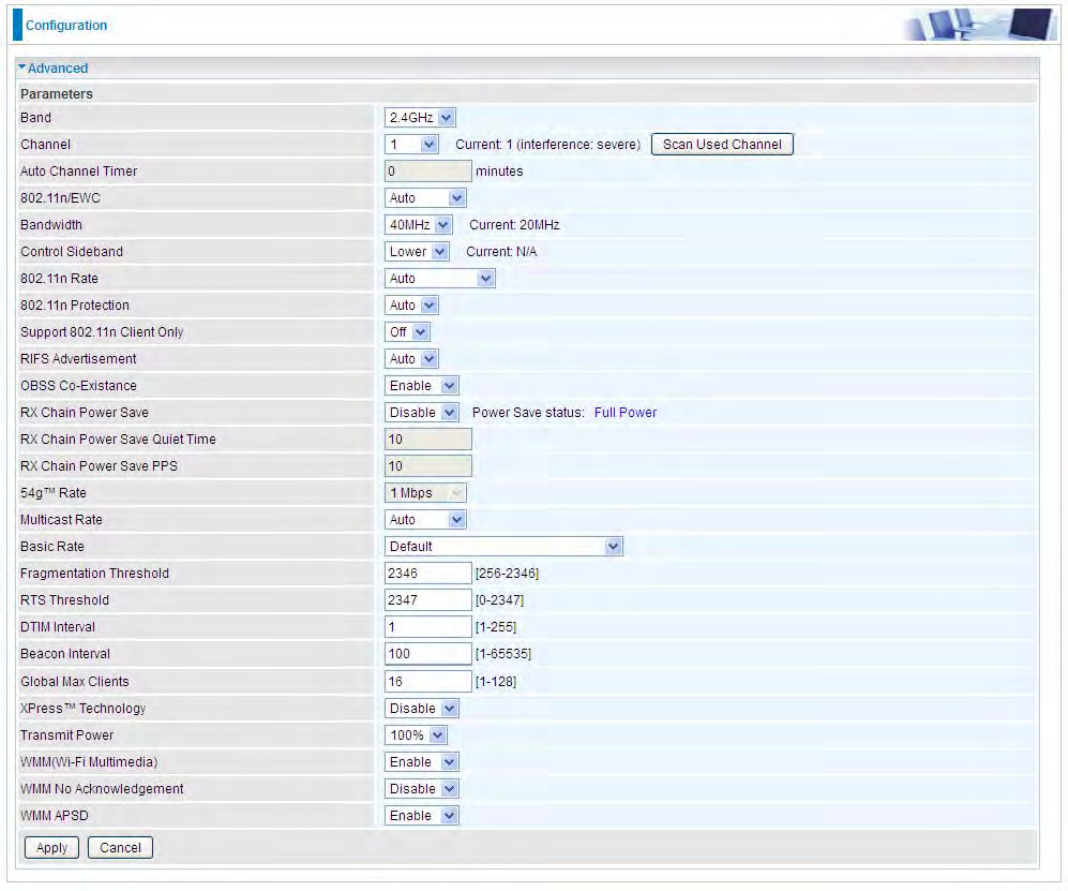Click the Global Max Clients field

(428, 681)
